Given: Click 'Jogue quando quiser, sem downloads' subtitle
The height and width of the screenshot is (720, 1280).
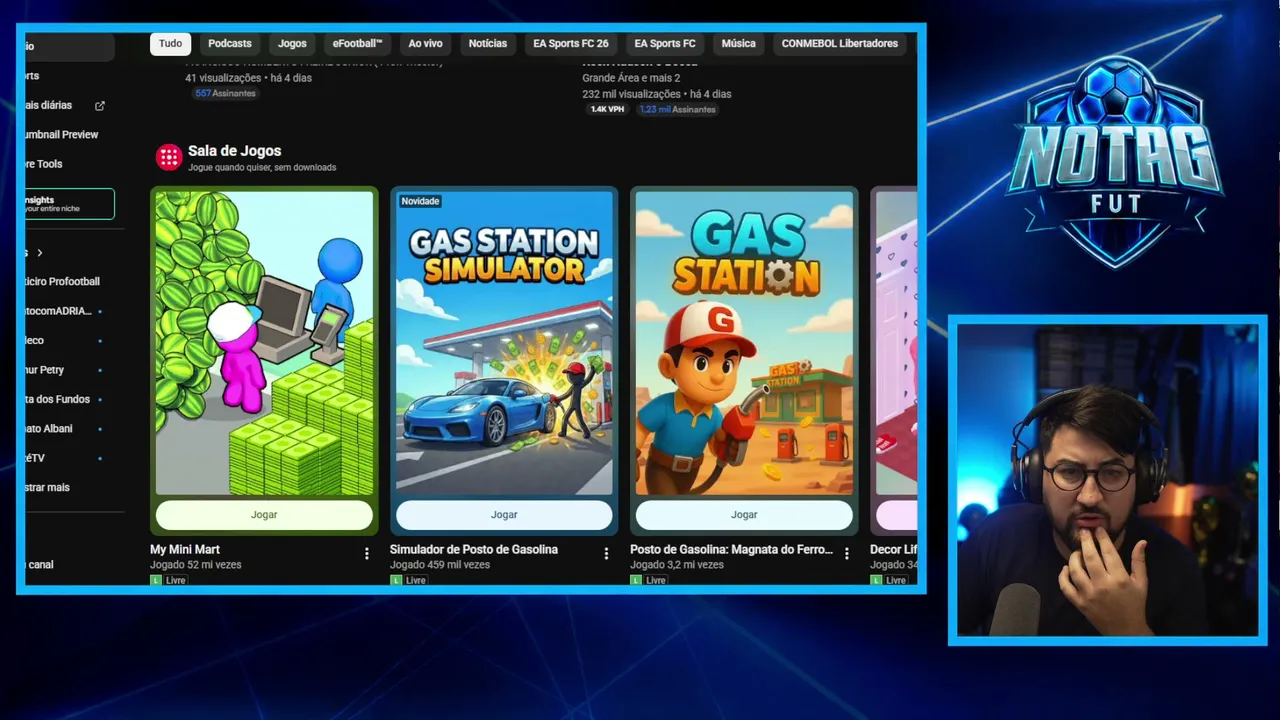Looking at the screenshot, I should tap(262, 167).
